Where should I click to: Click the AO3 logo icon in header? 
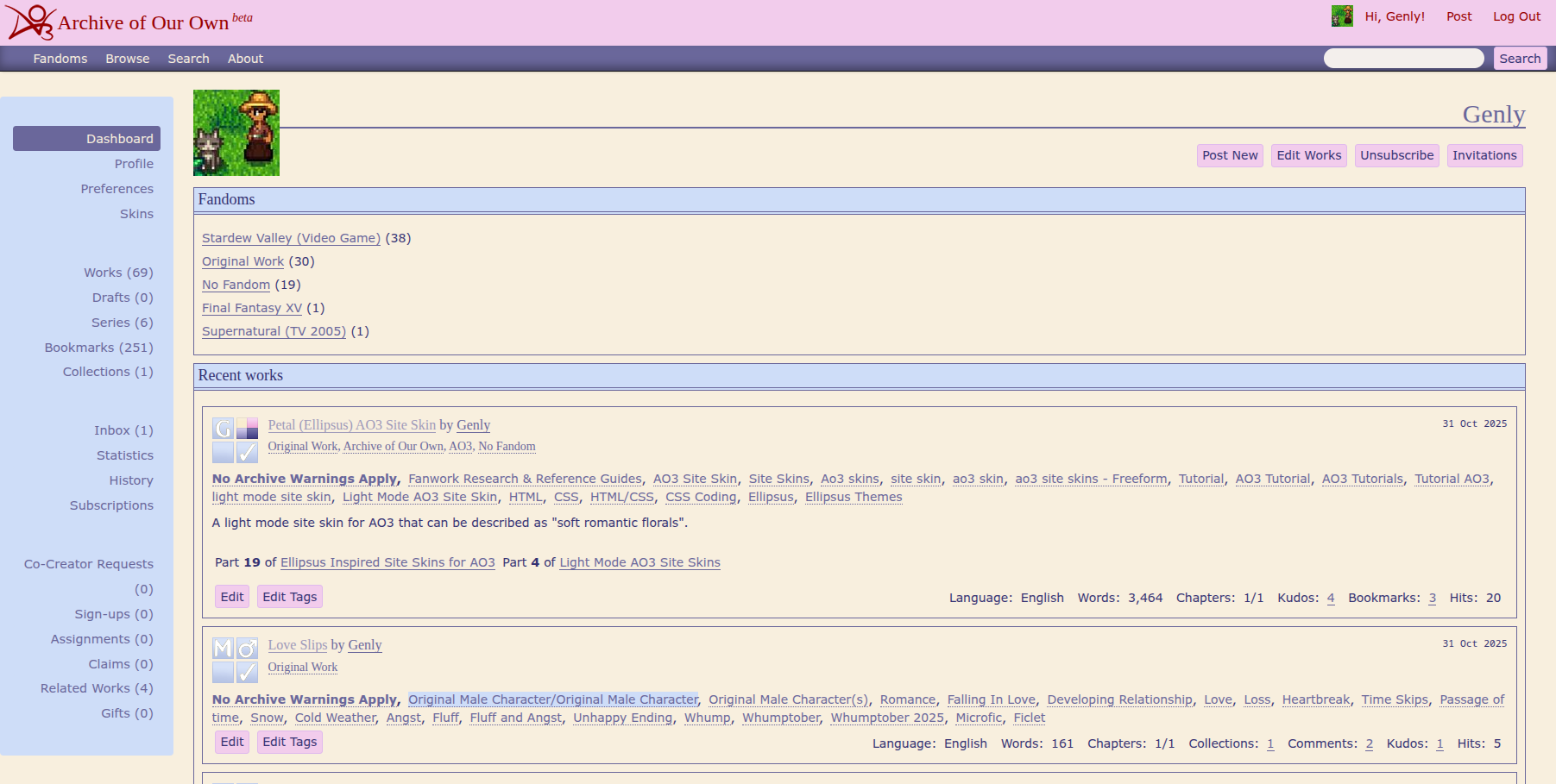click(x=31, y=22)
